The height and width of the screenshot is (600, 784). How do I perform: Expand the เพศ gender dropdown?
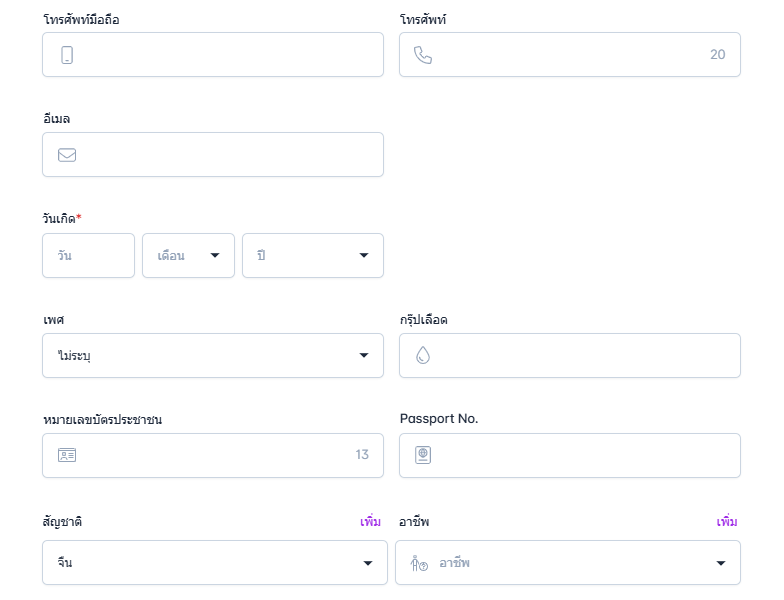tap(212, 355)
